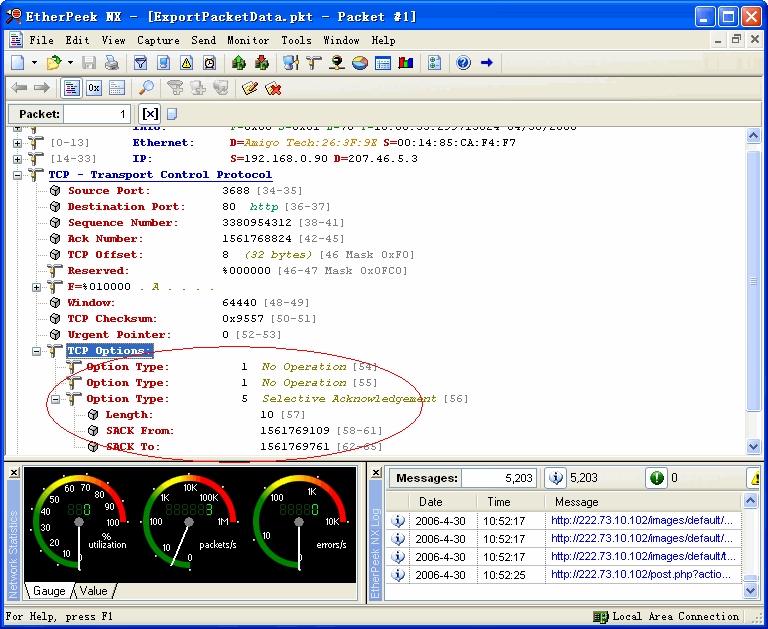
Task: Click the network node summary icon
Action: (337, 63)
